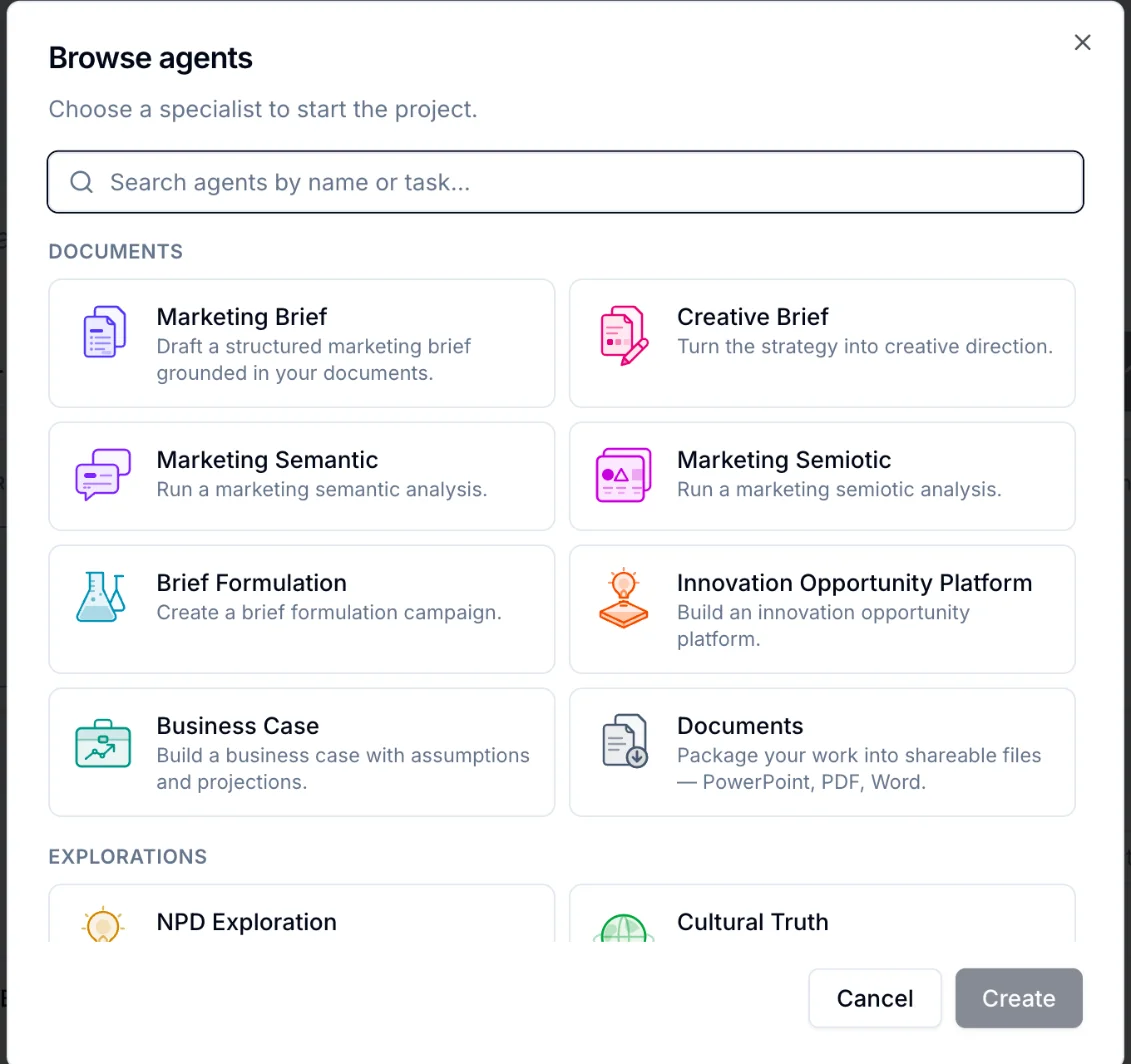The image size is (1131, 1064).
Task: Click 'Create a brief formulation campaign' text
Action: pos(329,612)
